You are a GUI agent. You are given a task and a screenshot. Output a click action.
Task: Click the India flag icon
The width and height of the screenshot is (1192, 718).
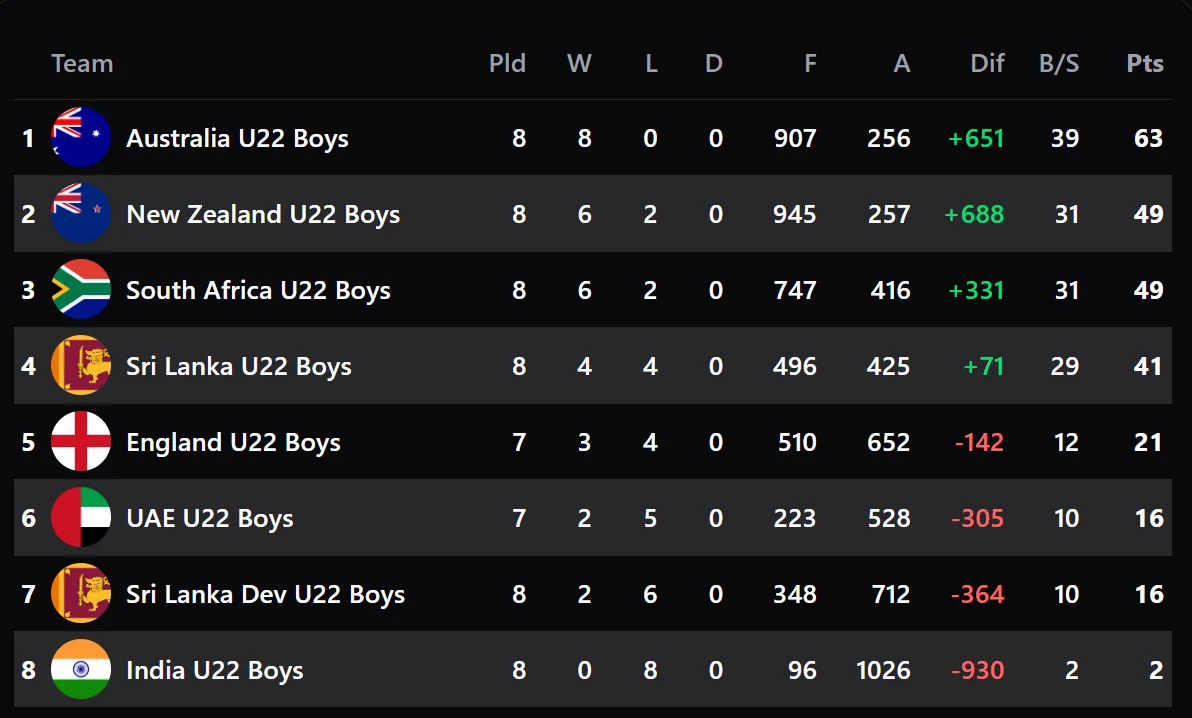pyautogui.click(x=81, y=670)
